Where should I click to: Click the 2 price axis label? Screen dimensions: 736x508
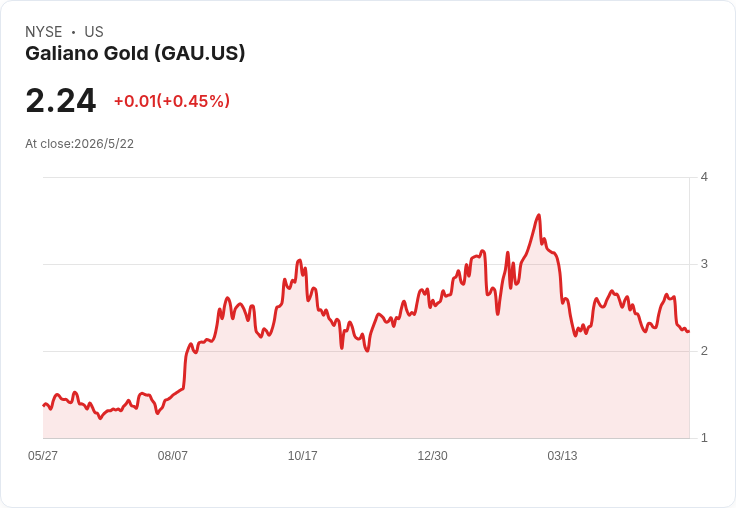[x=704, y=351]
